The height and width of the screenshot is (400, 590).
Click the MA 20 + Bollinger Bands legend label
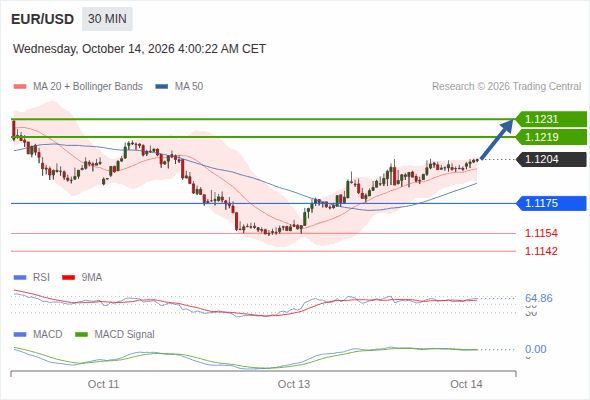coord(88,87)
